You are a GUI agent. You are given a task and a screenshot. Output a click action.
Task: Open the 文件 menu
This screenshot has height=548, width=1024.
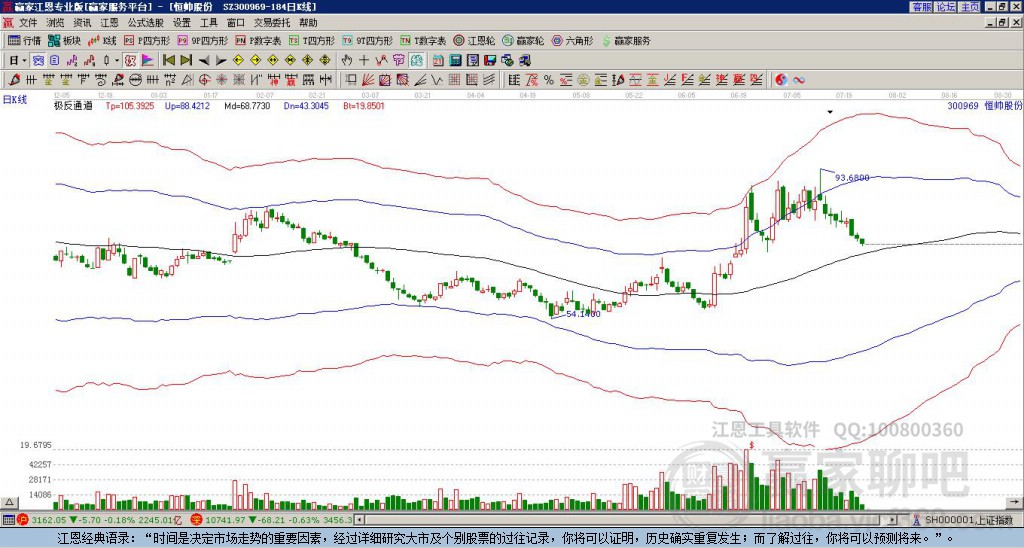(28, 23)
